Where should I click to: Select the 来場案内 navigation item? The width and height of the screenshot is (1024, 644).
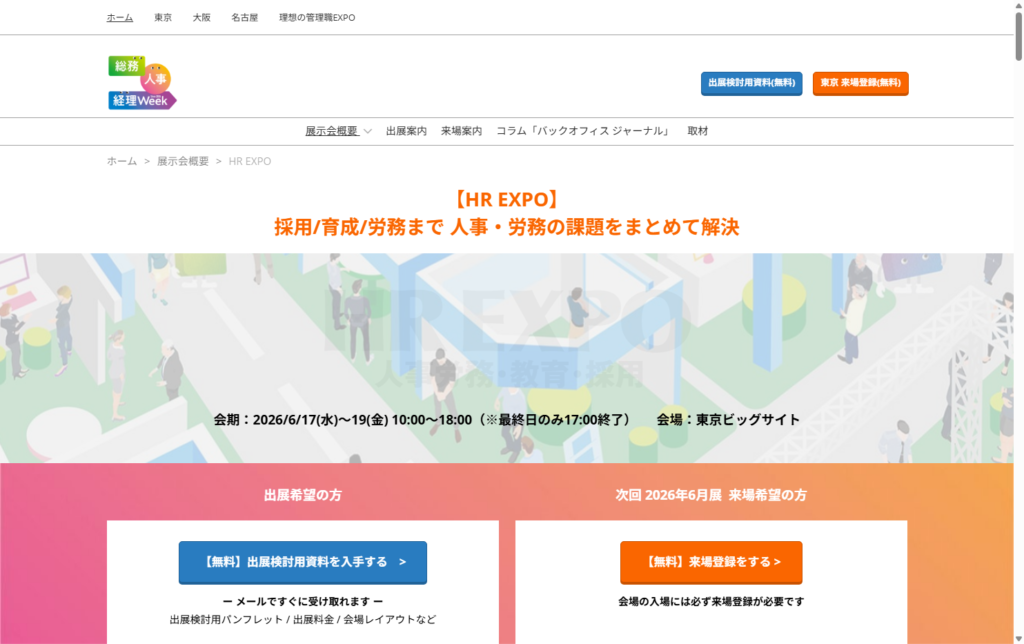tap(461, 131)
